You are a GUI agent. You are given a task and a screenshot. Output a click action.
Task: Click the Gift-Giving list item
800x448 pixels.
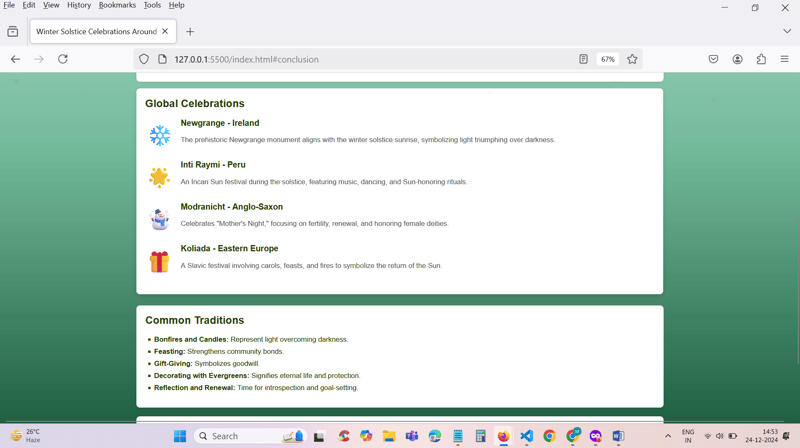tap(207, 364)
